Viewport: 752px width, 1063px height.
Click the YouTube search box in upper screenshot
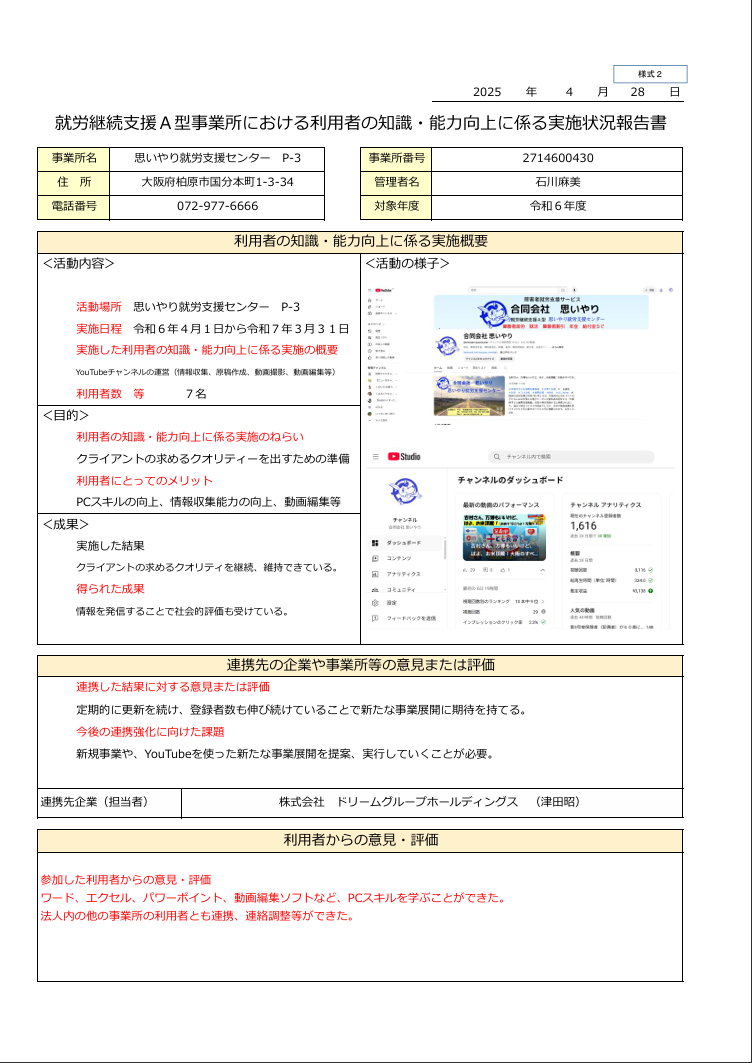click(519, 289)
